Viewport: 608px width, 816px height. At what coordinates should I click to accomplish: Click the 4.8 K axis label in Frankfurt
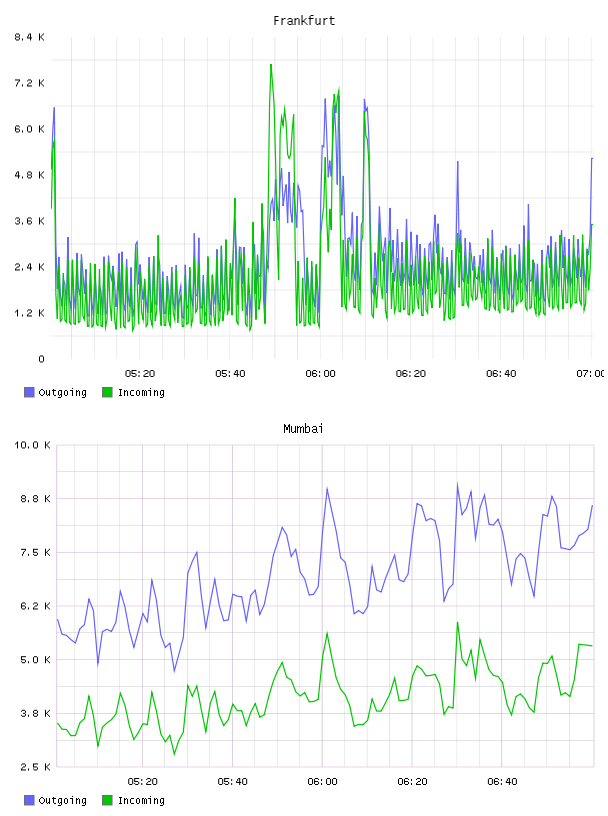pos(30,175)
